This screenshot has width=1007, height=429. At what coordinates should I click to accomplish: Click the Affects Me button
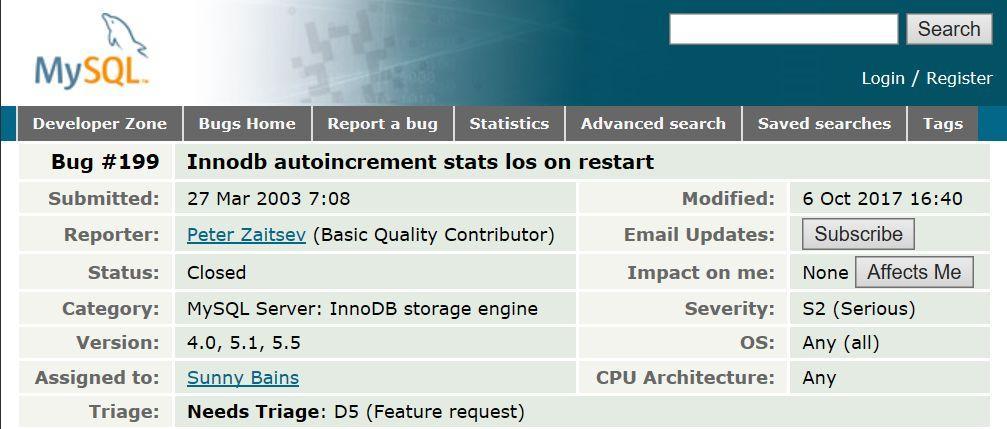(914, 272)
